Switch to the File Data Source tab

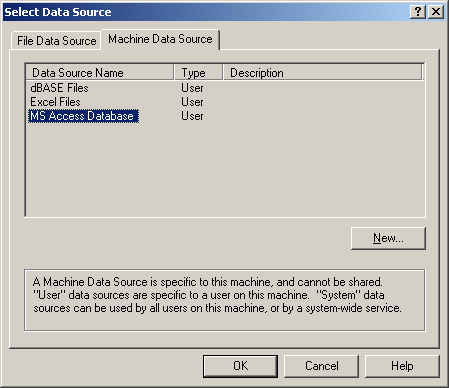point(56,41)
